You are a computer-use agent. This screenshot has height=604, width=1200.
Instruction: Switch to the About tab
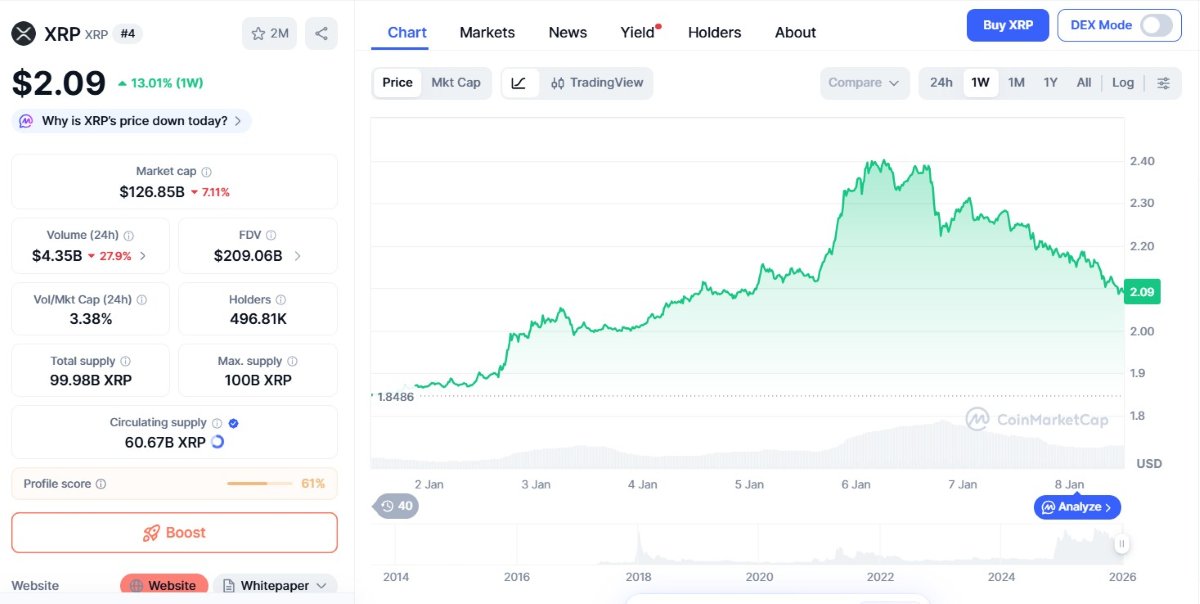[x=795, y=32]
